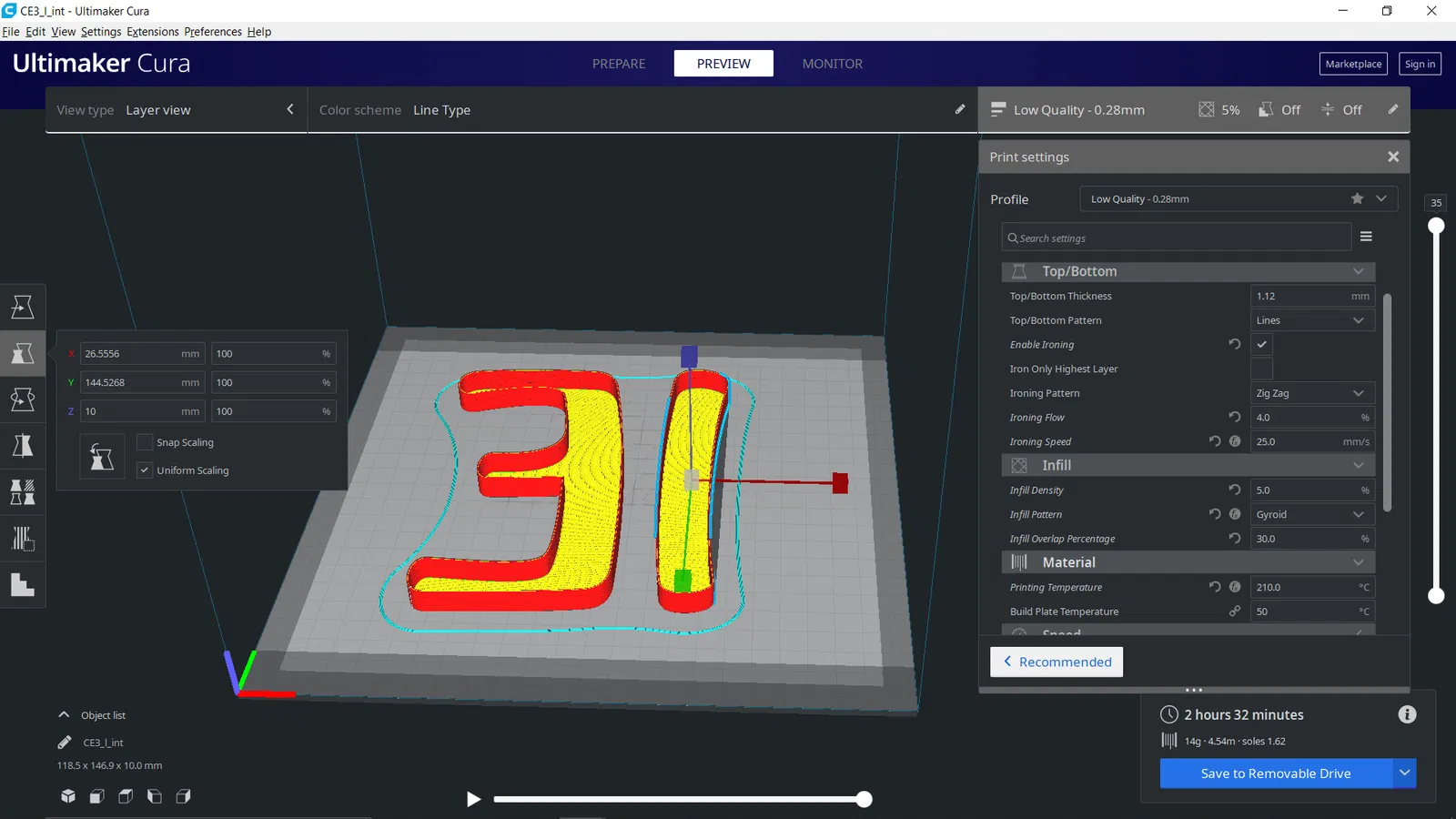This screenshot has height=819, width=1456.
Task: Toggle the Snap Scaling checkbox
Action: (x=144, y=442)
